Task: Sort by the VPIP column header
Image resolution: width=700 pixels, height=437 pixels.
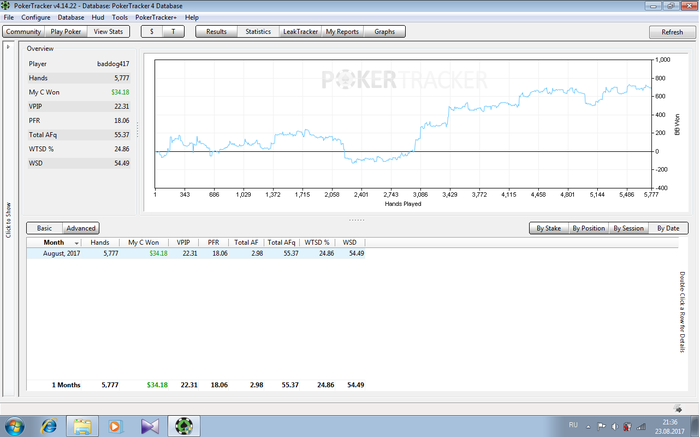Action: (x=183, y=242)
